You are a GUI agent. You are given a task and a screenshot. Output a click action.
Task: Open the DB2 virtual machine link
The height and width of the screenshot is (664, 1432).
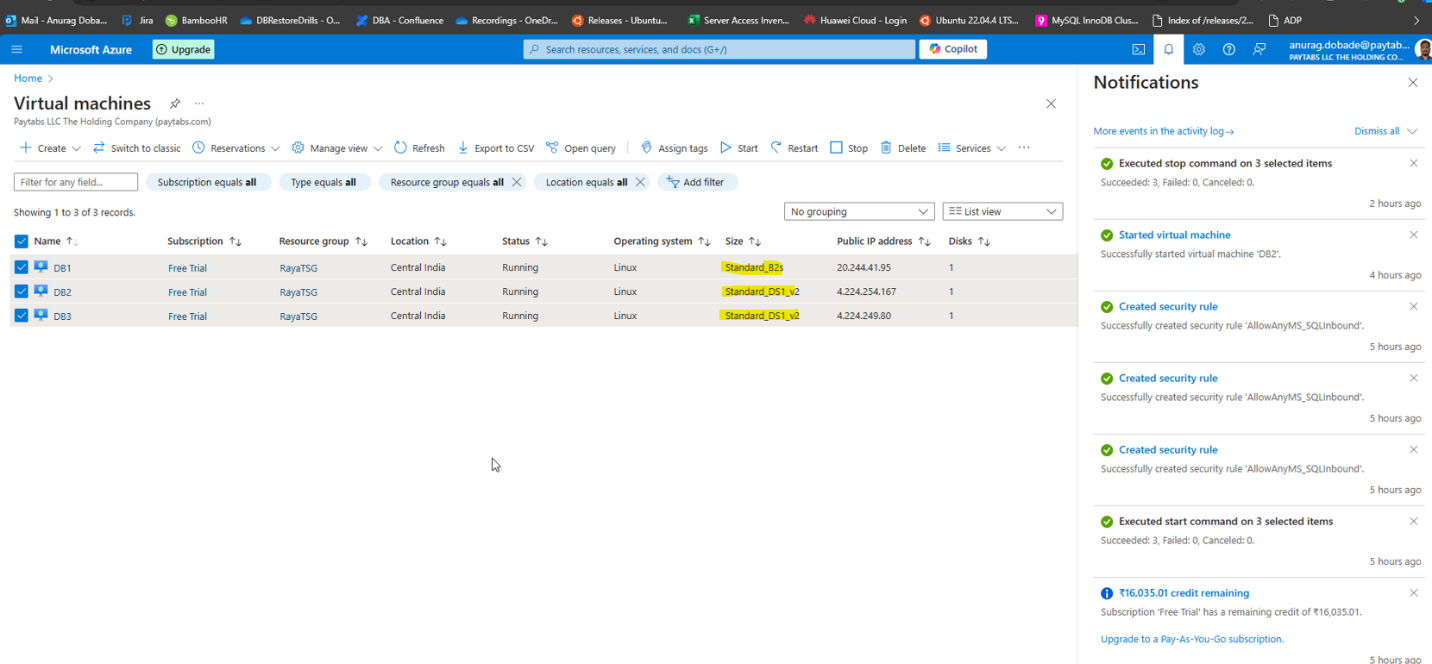click(62, 292)
